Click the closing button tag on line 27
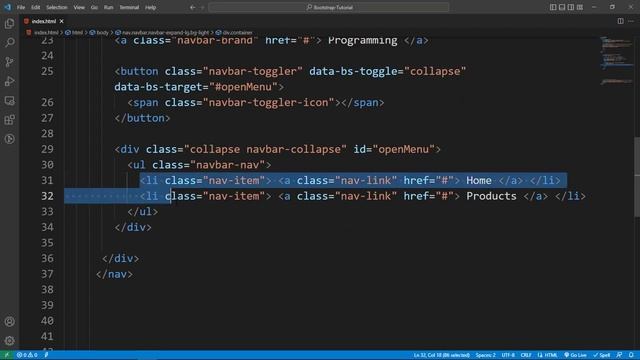Viewport: 640px width, 360px height. pos(142,118)
